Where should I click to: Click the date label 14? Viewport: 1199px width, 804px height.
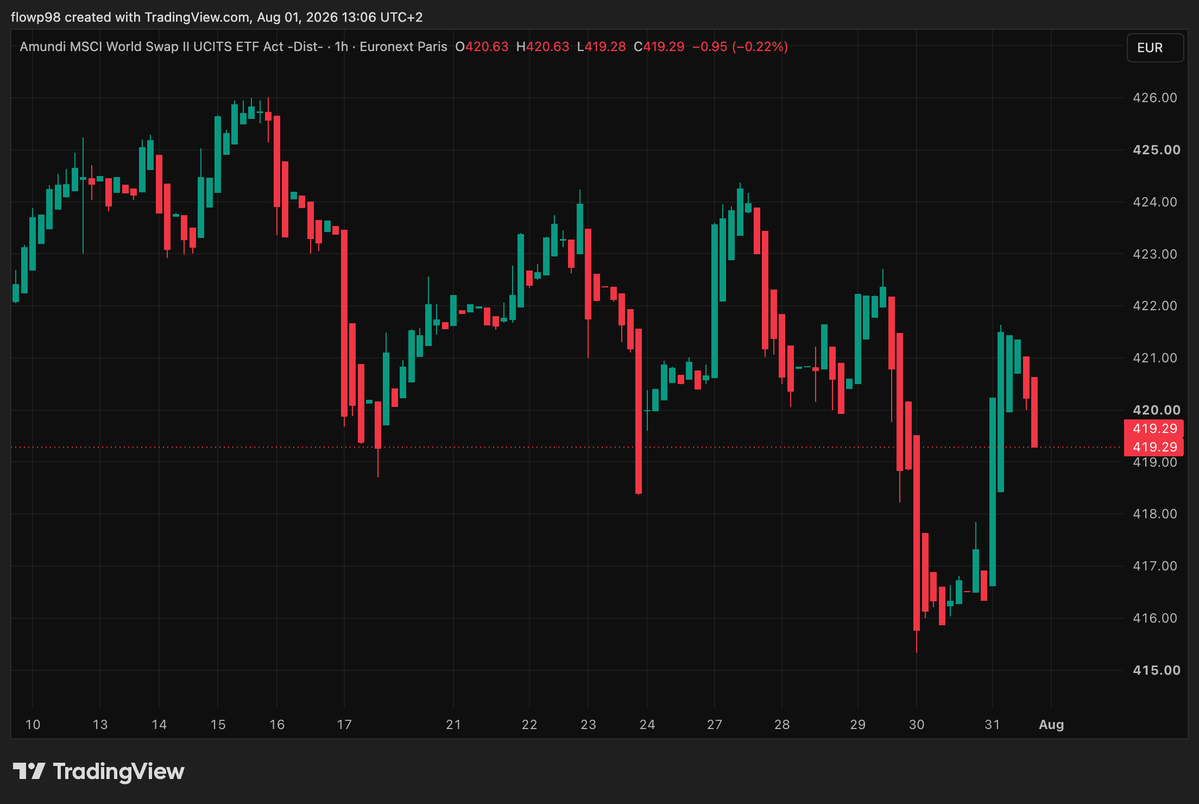coord(159,724)
